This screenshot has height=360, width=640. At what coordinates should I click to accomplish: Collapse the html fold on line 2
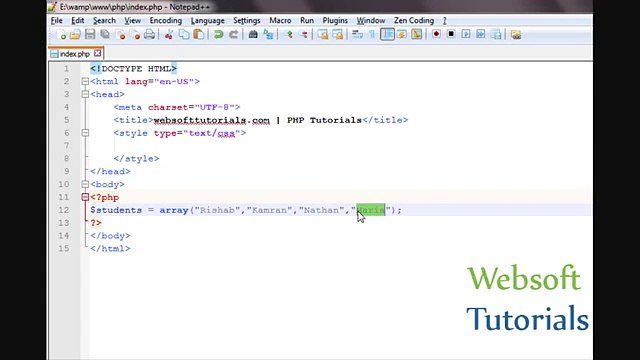(x=85, y=82)
